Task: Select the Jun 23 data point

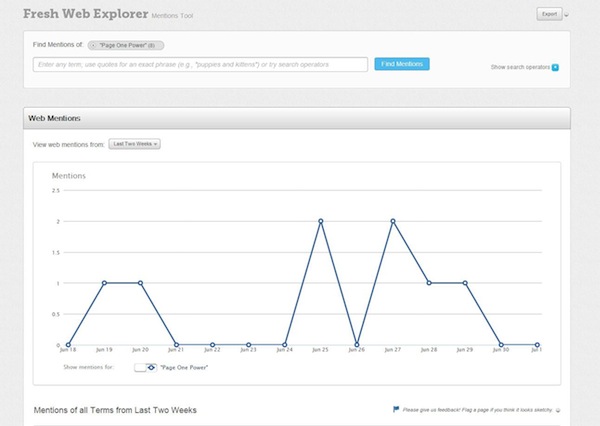Action: click(248, 345)
